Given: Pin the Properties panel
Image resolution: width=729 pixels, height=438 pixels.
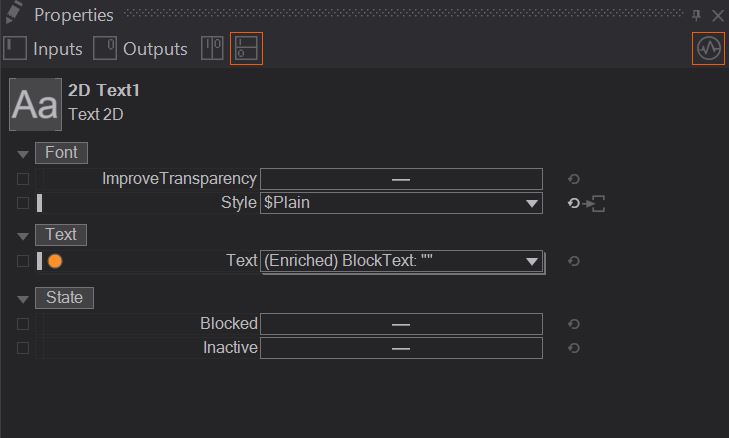Looking at the screenshot, I should (x=696, y=15).
